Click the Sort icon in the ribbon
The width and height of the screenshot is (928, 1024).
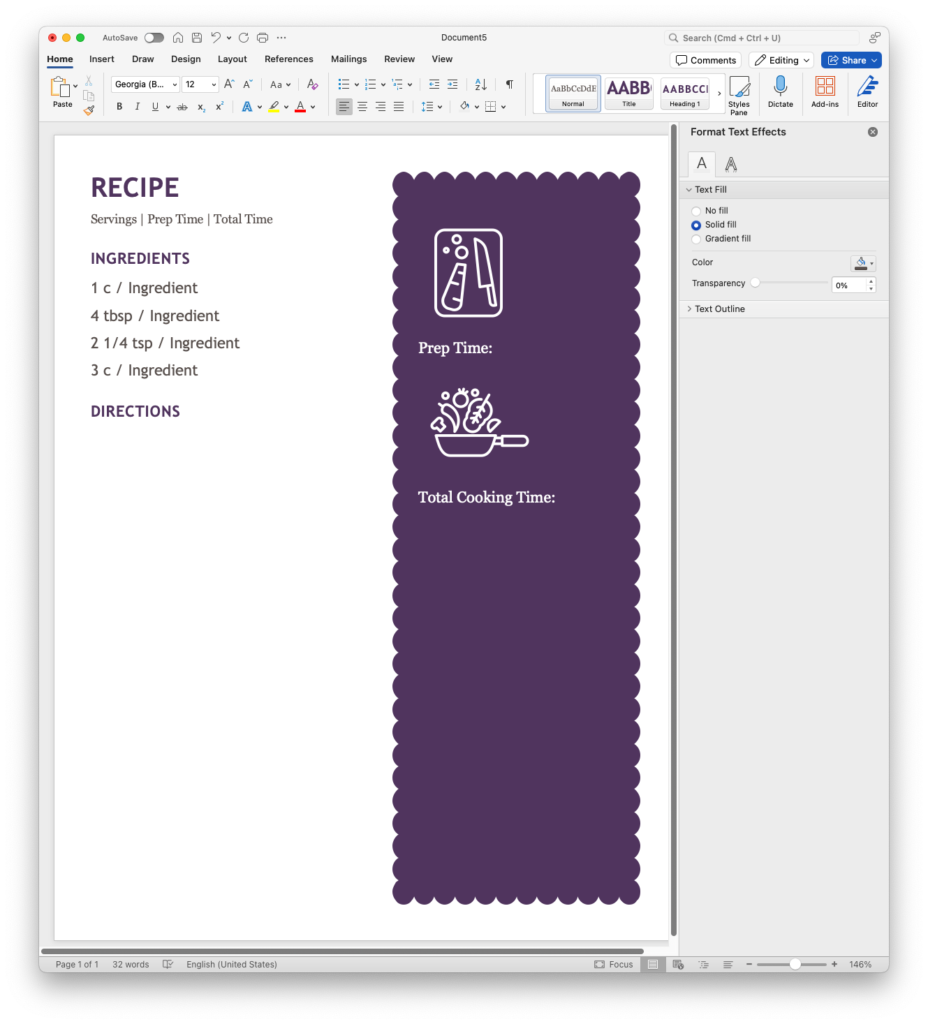[480, 84]
